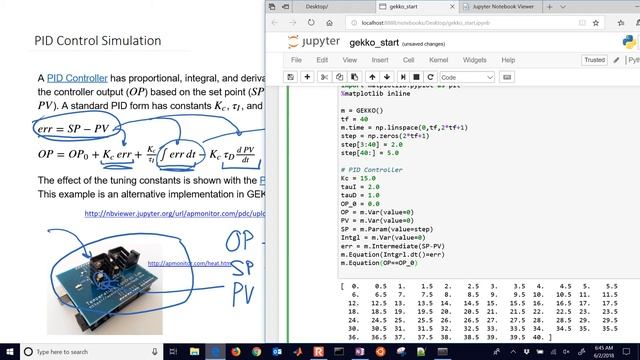
Task: Show hidden system tray icons
Action: 513,351
